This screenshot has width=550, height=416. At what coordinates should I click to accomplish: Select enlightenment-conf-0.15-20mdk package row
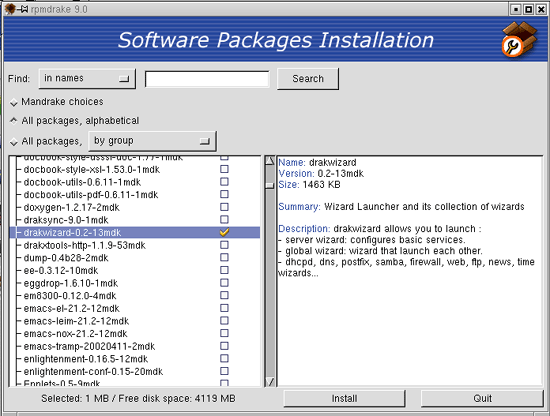(135, 371)
